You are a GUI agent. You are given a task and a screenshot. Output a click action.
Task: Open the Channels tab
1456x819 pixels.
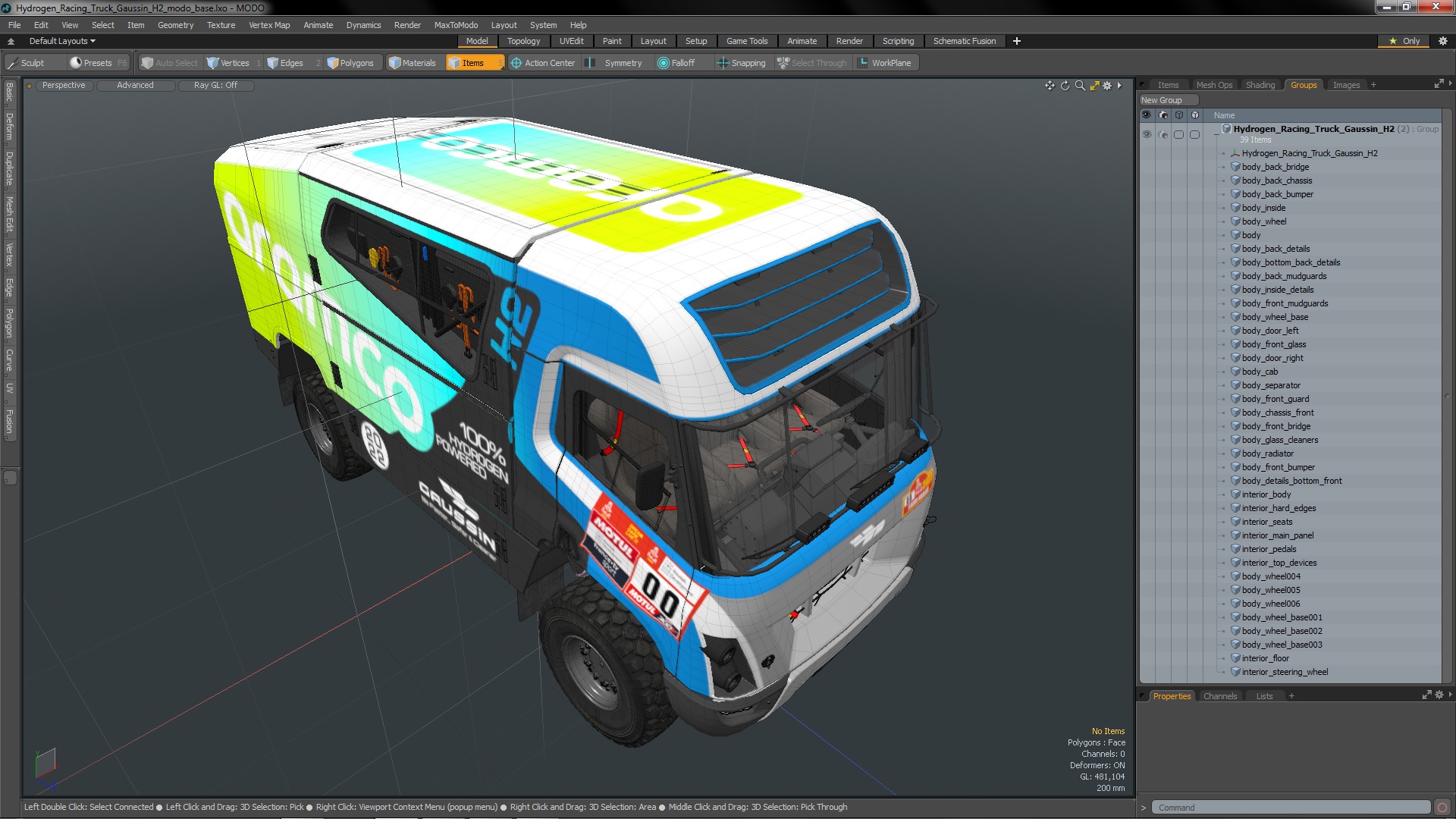tap(1220, 696)
